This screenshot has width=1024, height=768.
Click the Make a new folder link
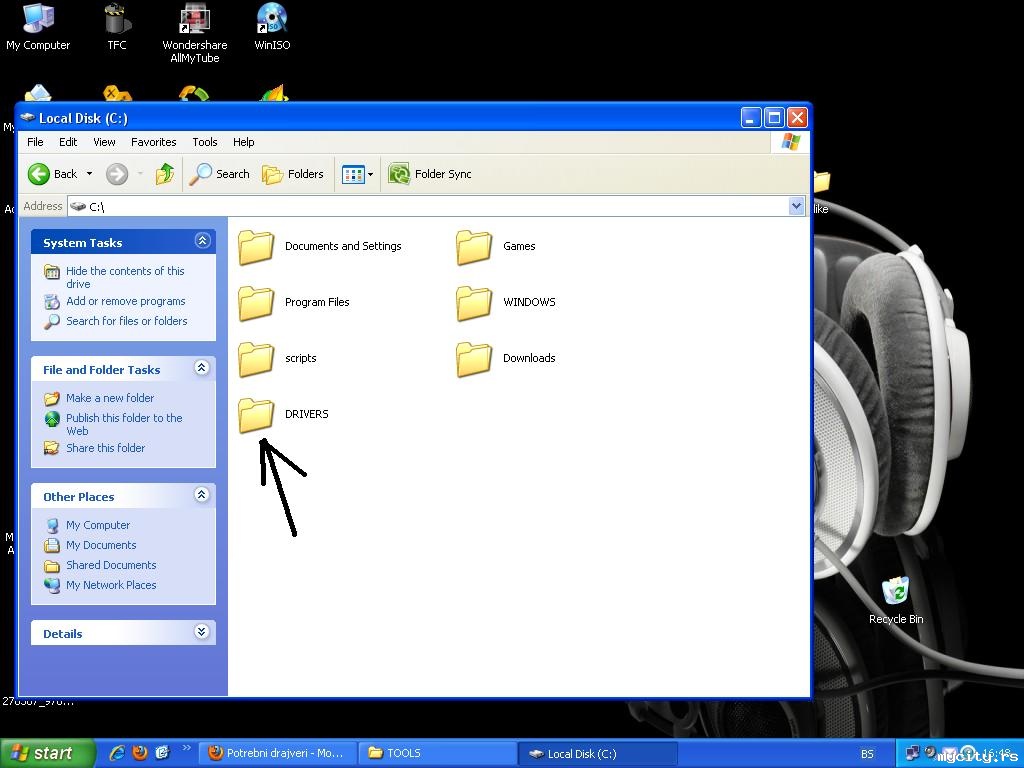(110, 398)
